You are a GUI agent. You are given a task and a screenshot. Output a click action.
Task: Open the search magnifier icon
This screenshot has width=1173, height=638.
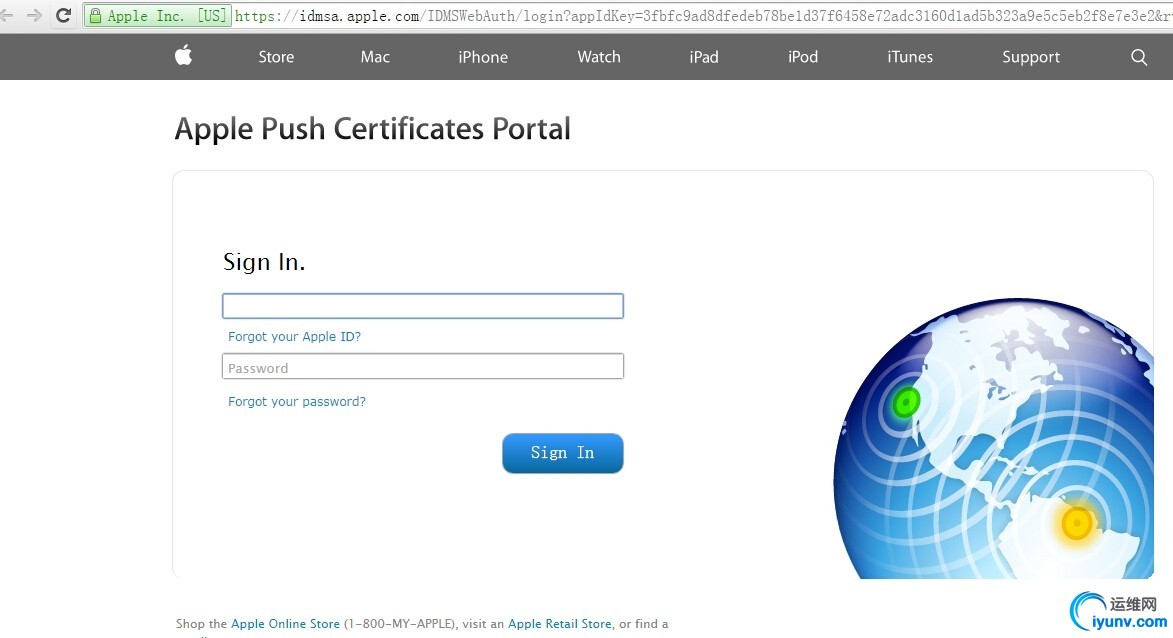[x=1139, y=57]
